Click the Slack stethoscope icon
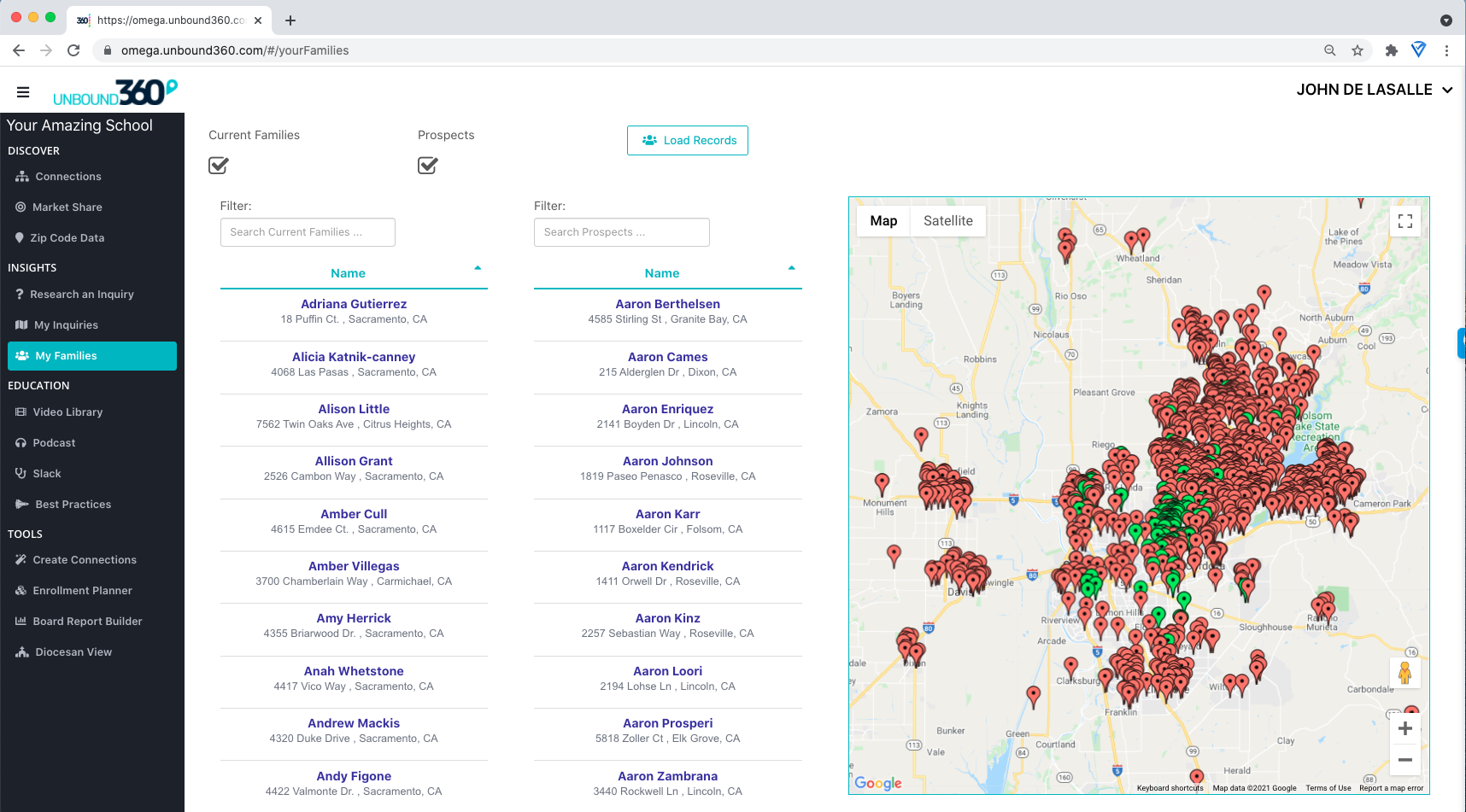The height and width of the screenshot is (812, 1466). (21, 474)
